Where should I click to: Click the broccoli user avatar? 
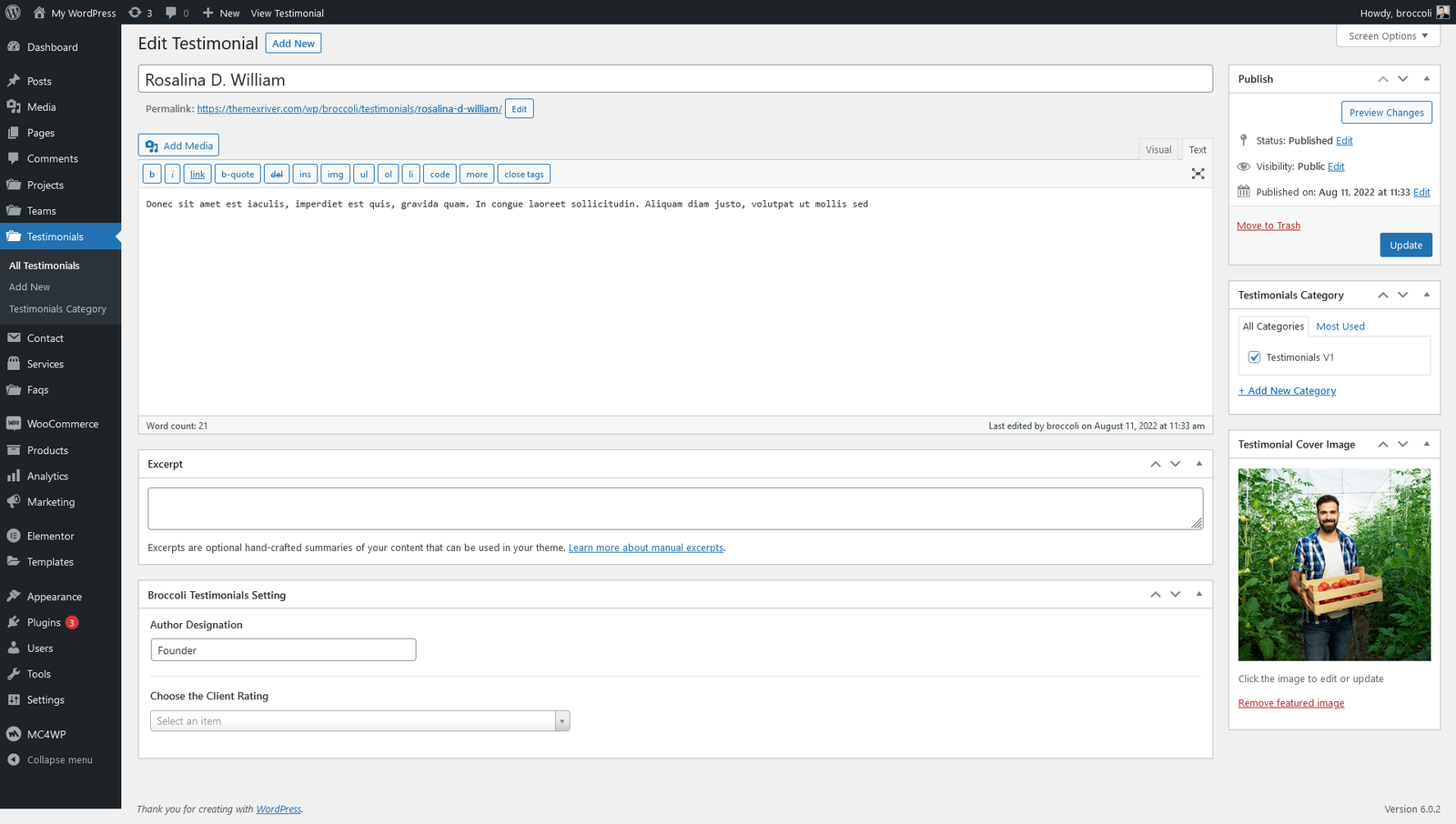click(1442, 13)
